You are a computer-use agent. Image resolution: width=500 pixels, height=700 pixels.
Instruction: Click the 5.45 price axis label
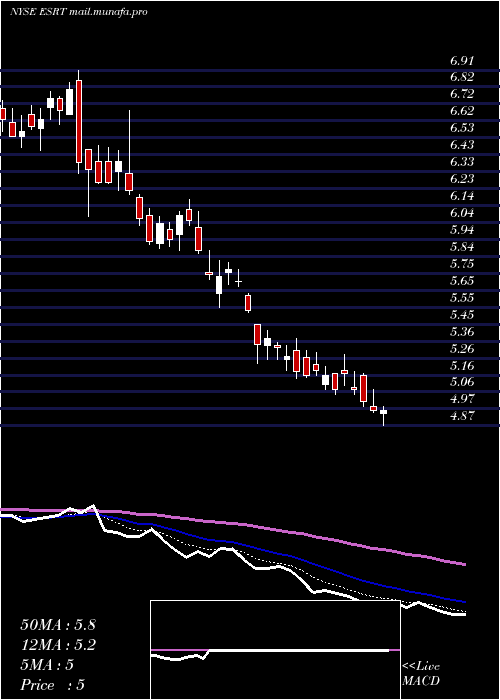click(462, 315)
